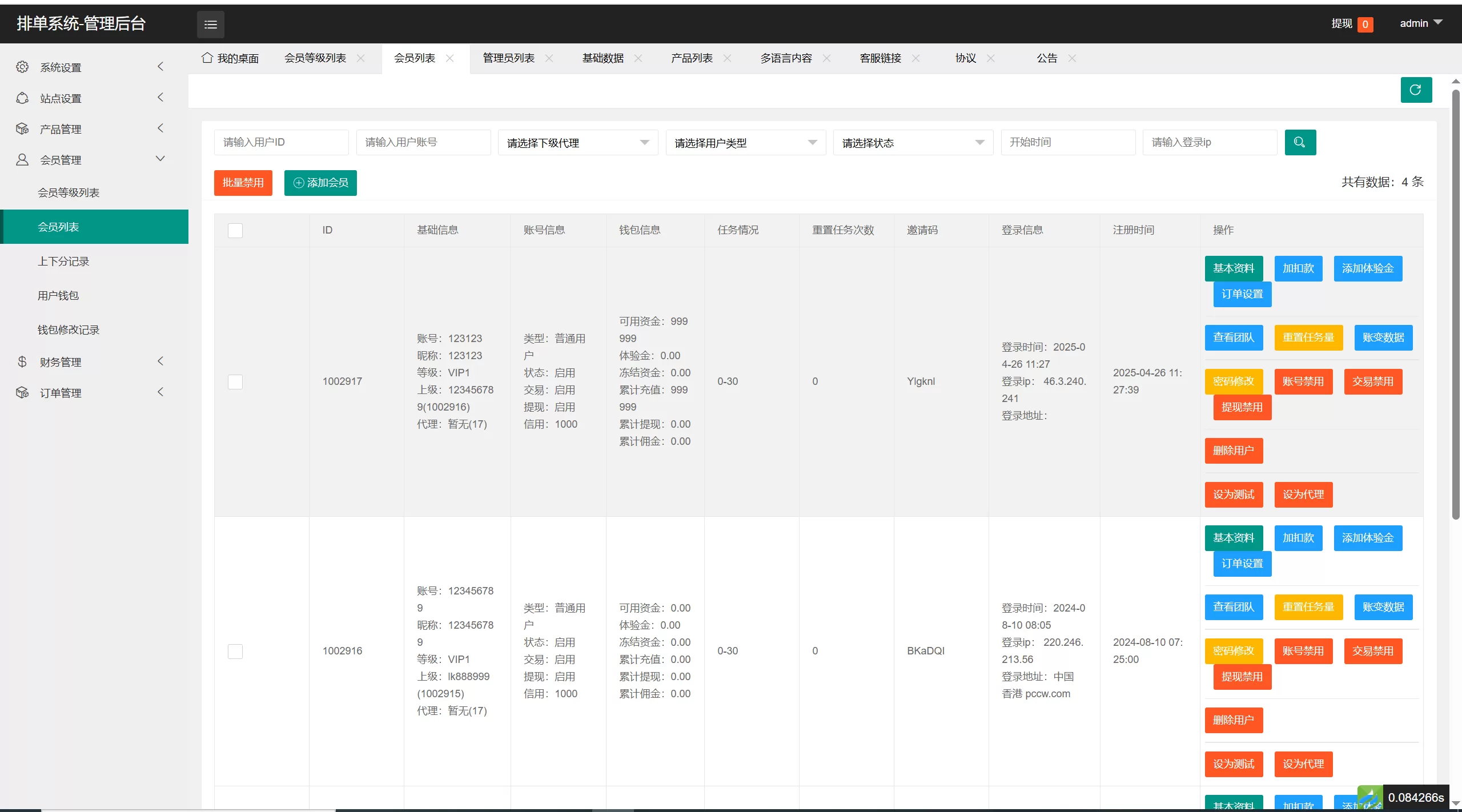Open the 请选择用户类型 dropdown

[x=745, y=142]
